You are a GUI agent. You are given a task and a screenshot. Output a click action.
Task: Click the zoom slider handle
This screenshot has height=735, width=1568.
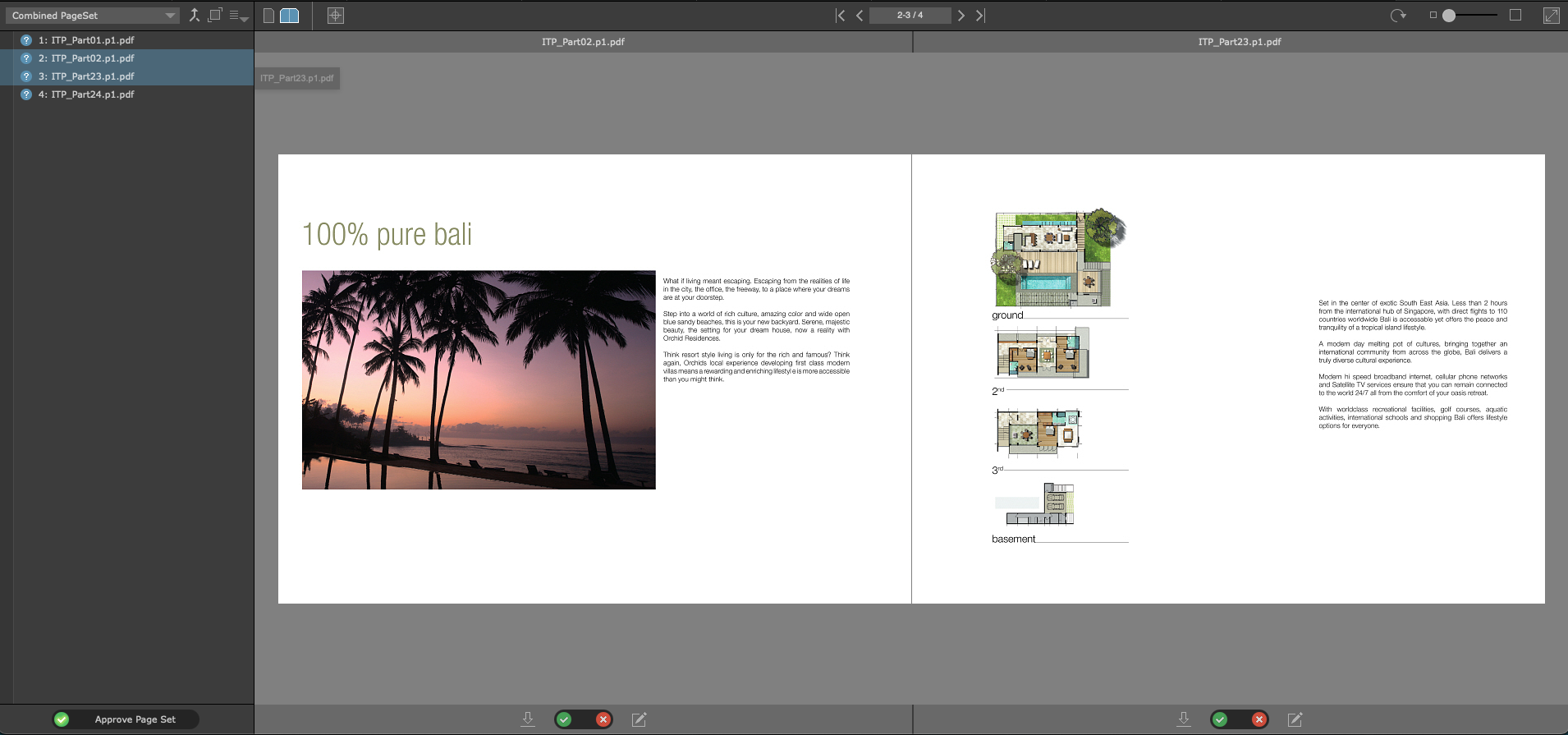1449,16
